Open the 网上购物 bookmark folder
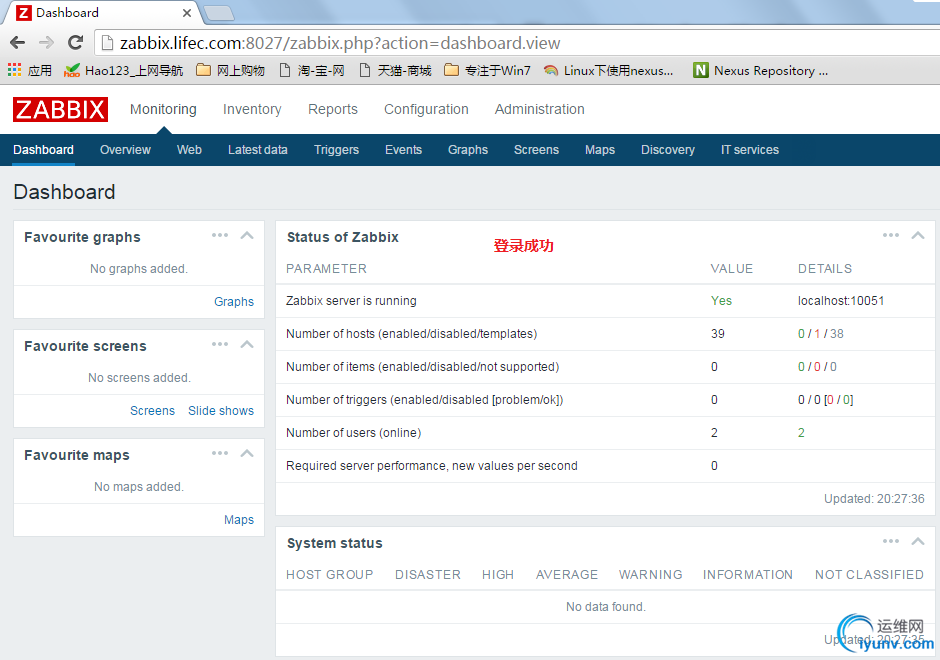Image resolution: width=940 pixels, height=660 pixels. 231,71
